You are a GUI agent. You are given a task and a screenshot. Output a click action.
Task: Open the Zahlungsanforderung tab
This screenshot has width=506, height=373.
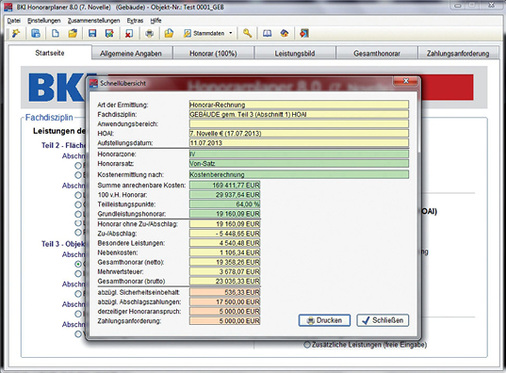coord(458,53)
